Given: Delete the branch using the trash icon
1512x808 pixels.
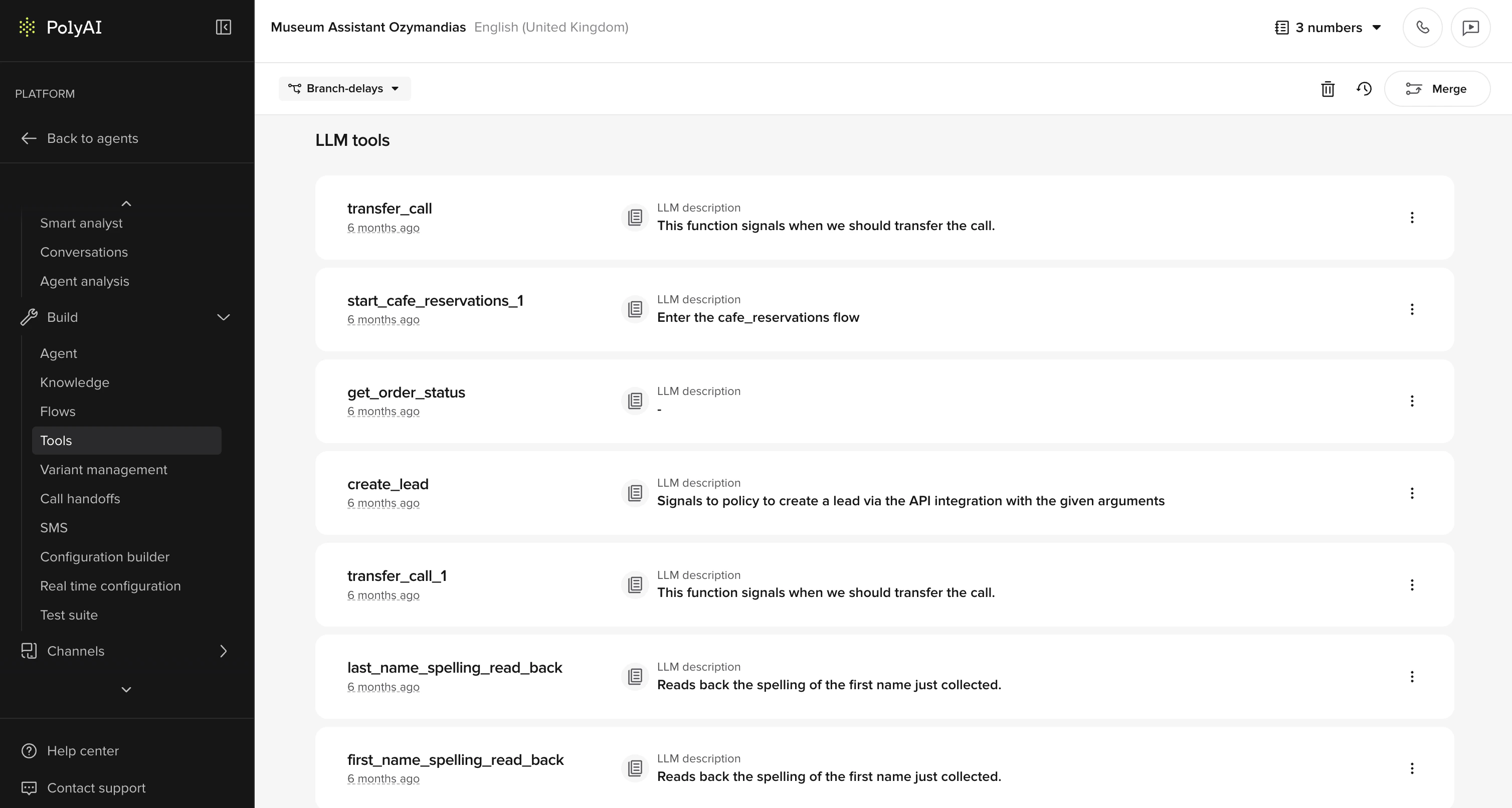Looking at the screenshot, I should (1327, 89).
